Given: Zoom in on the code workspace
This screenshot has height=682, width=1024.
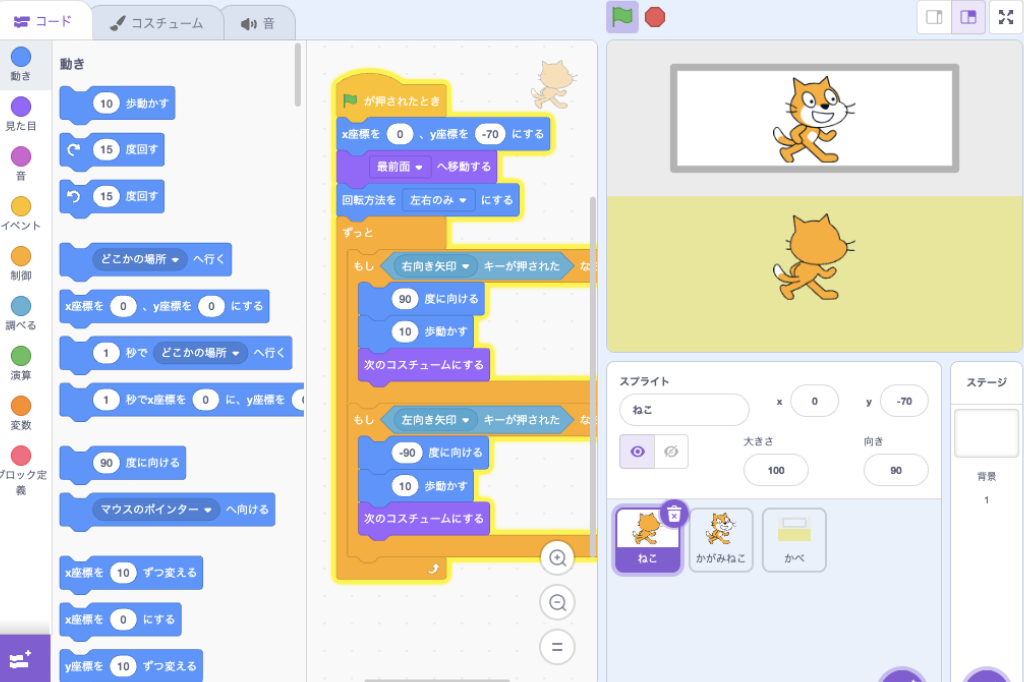Looking at the screenshot, I should [557, 558].
